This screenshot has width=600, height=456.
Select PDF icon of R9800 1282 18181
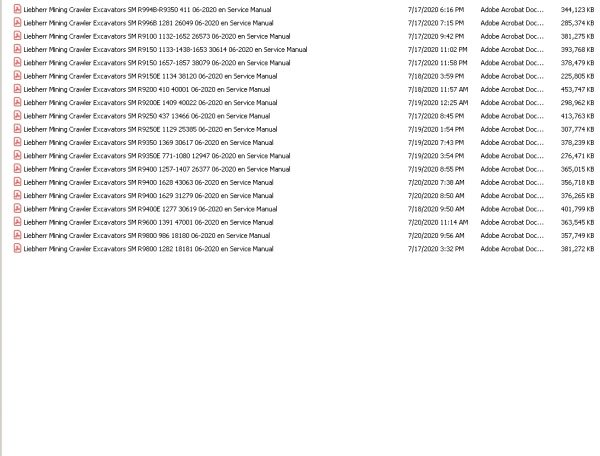coord(17,249)
